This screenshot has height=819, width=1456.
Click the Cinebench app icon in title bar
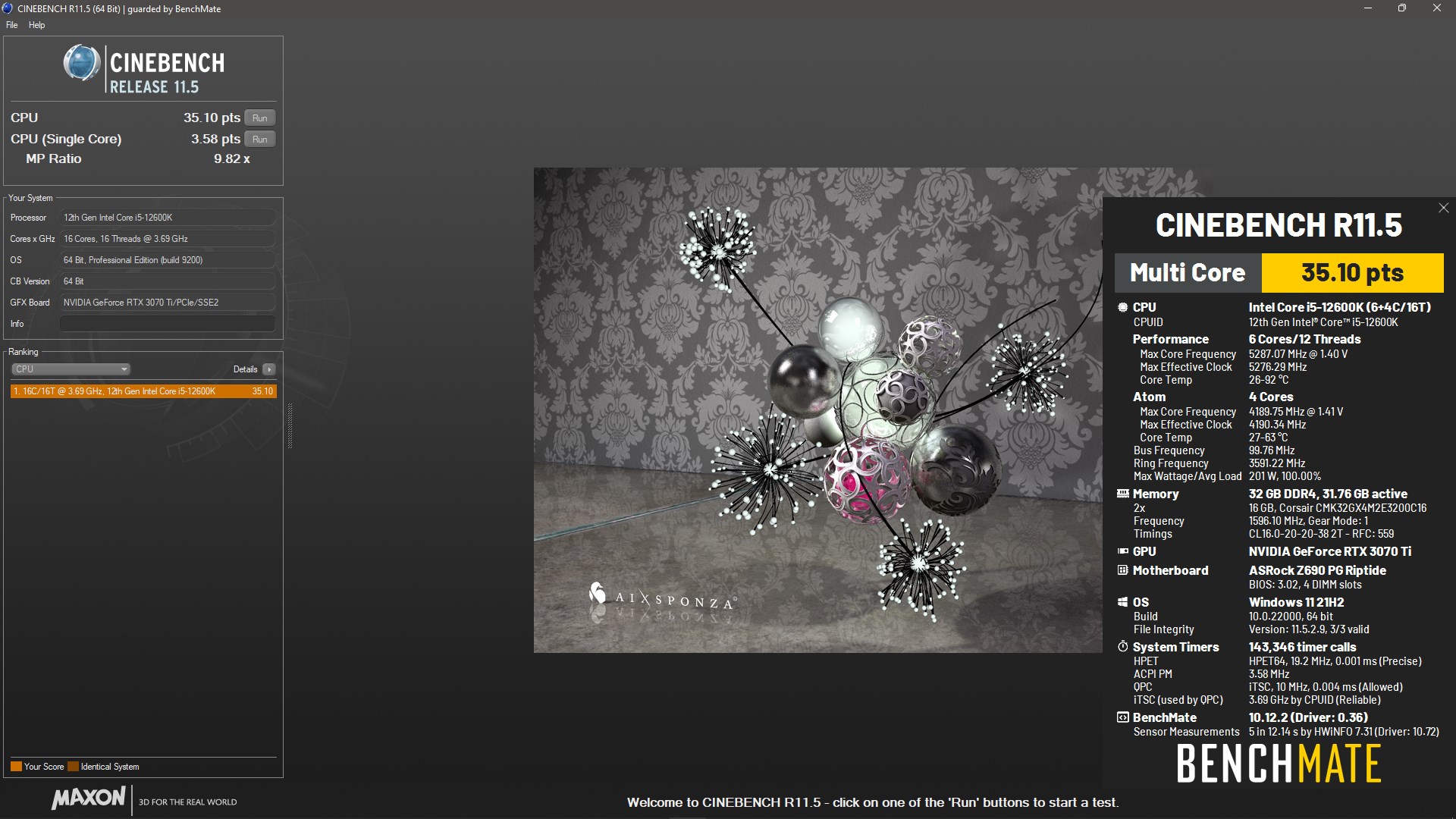click(x=8, y=8)
